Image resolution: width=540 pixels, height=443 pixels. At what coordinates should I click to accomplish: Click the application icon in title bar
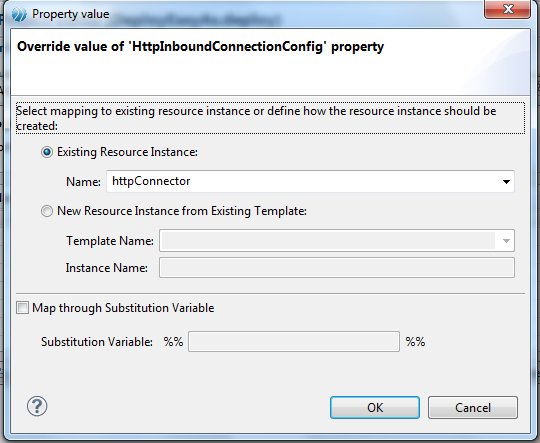click(x=19, y=15)
